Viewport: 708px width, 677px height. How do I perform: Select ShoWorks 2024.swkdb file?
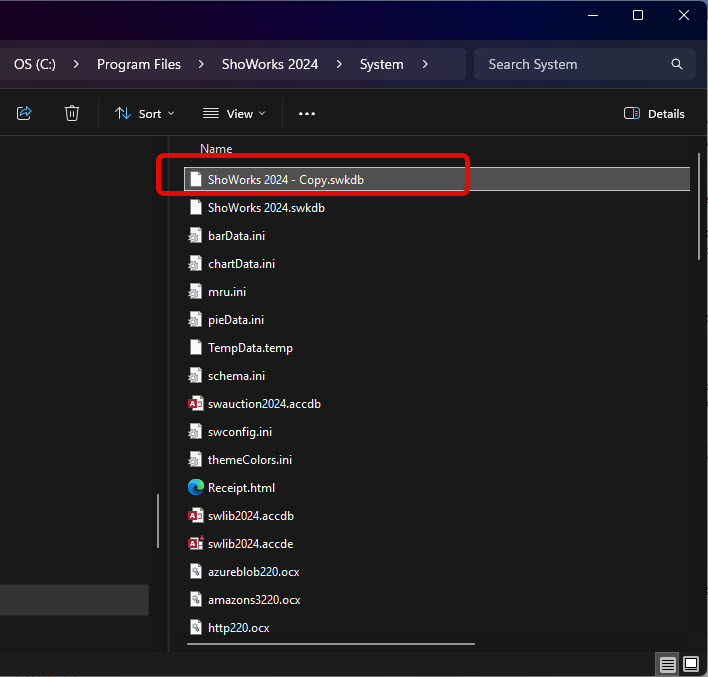pos(266,208)
